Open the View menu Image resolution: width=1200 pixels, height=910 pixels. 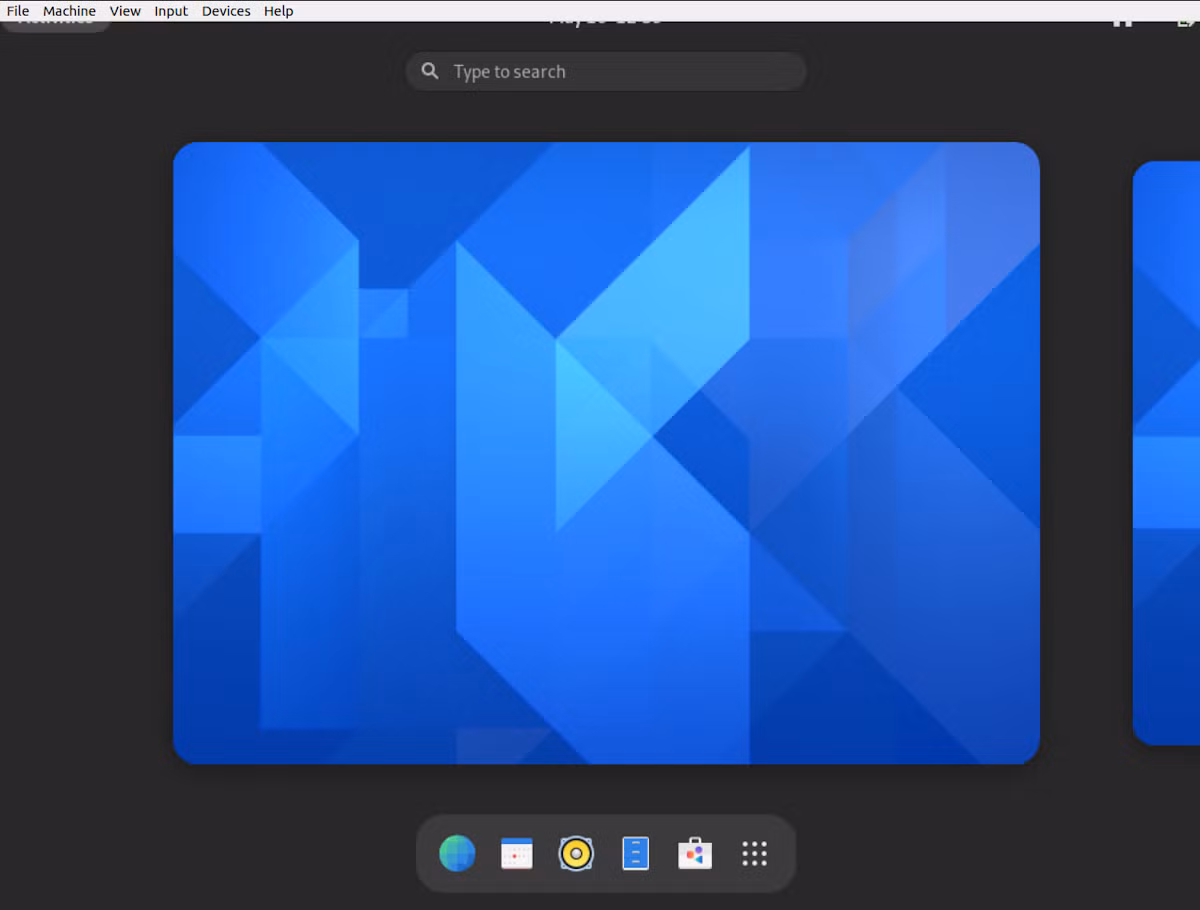[x=125, y=11]
